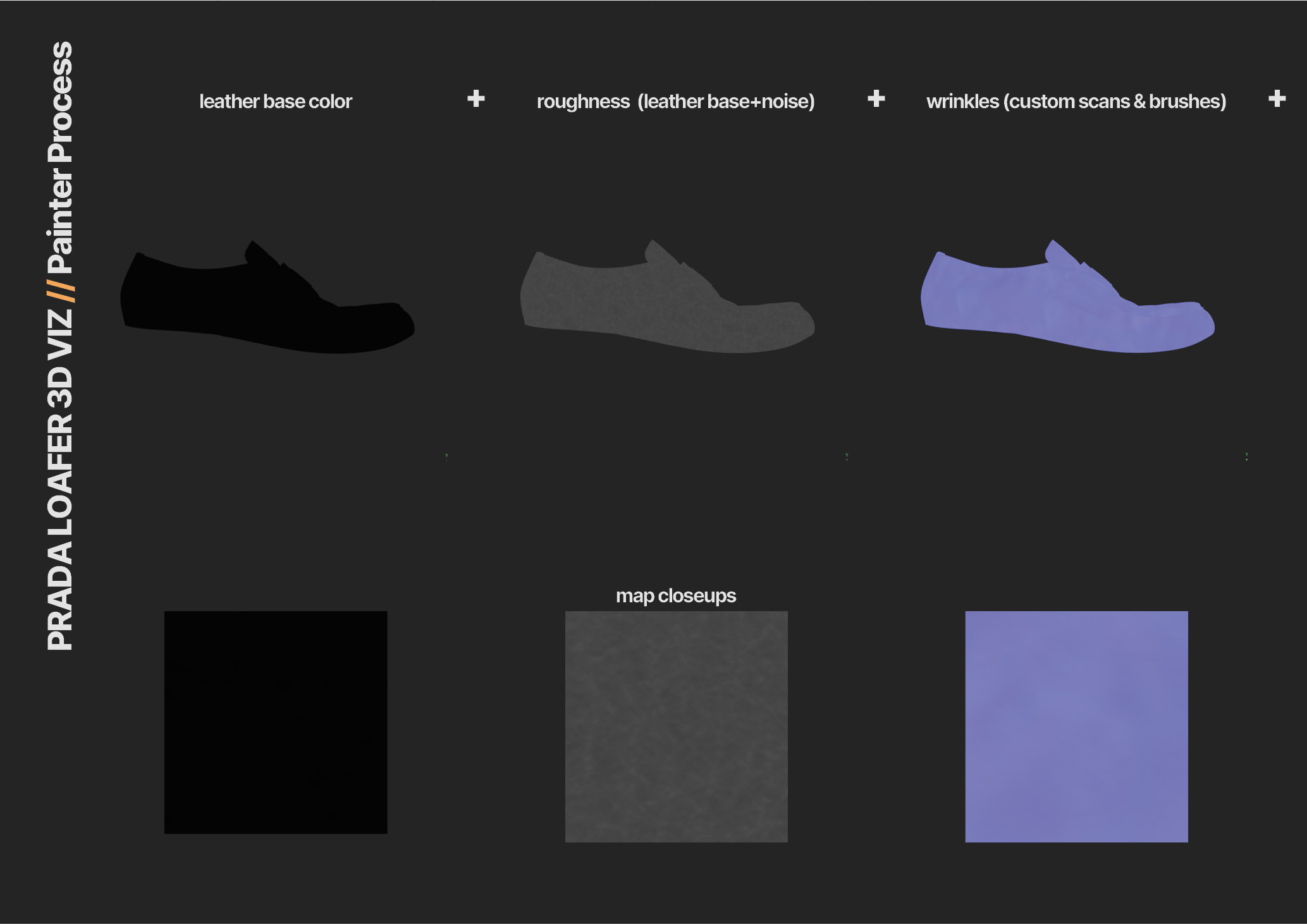Image resolution: width=1307 pixels, height=924 pixels.
Task: Click the plus sign after 'leather base color'
Action: coord(476,99)
